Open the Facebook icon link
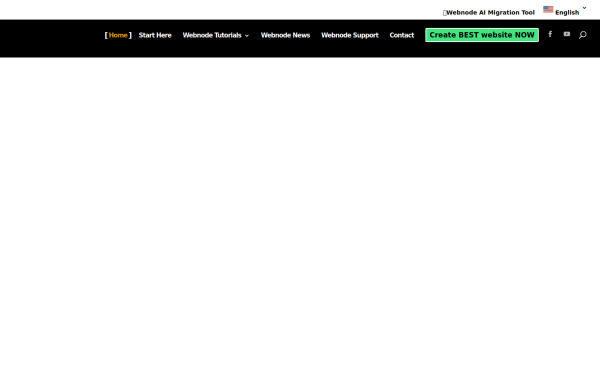The height and width of the screenshot is (375, 600). click(x=550, y=34)
